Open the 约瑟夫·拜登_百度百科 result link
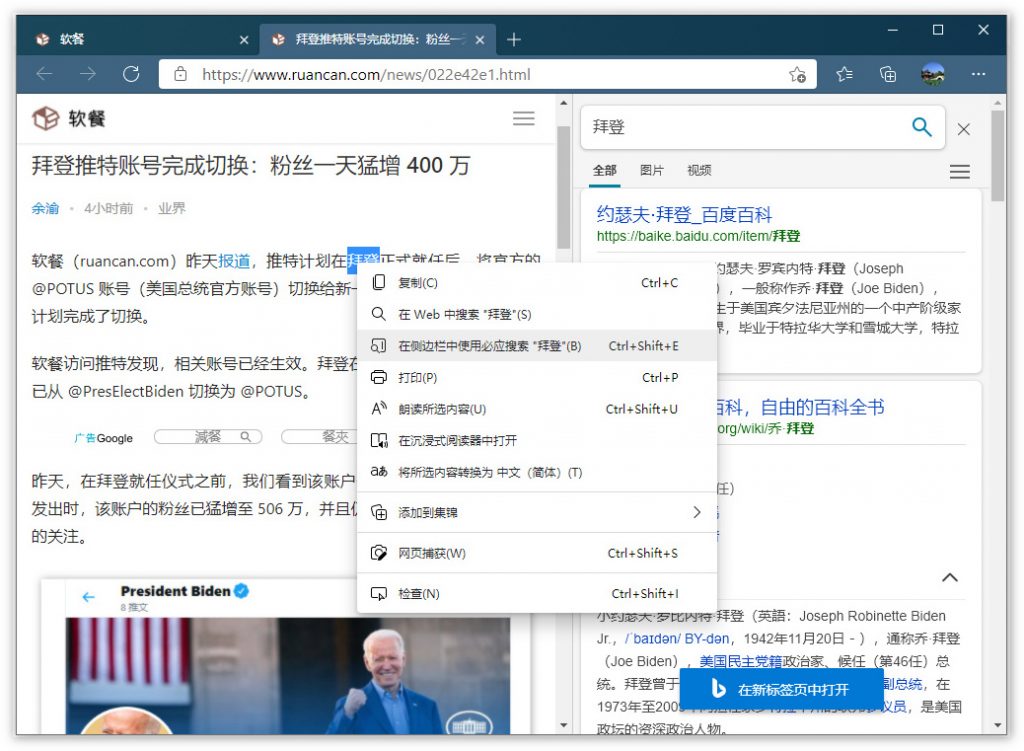The height and width of the screenshot is (751, 1024). (684, 214)
